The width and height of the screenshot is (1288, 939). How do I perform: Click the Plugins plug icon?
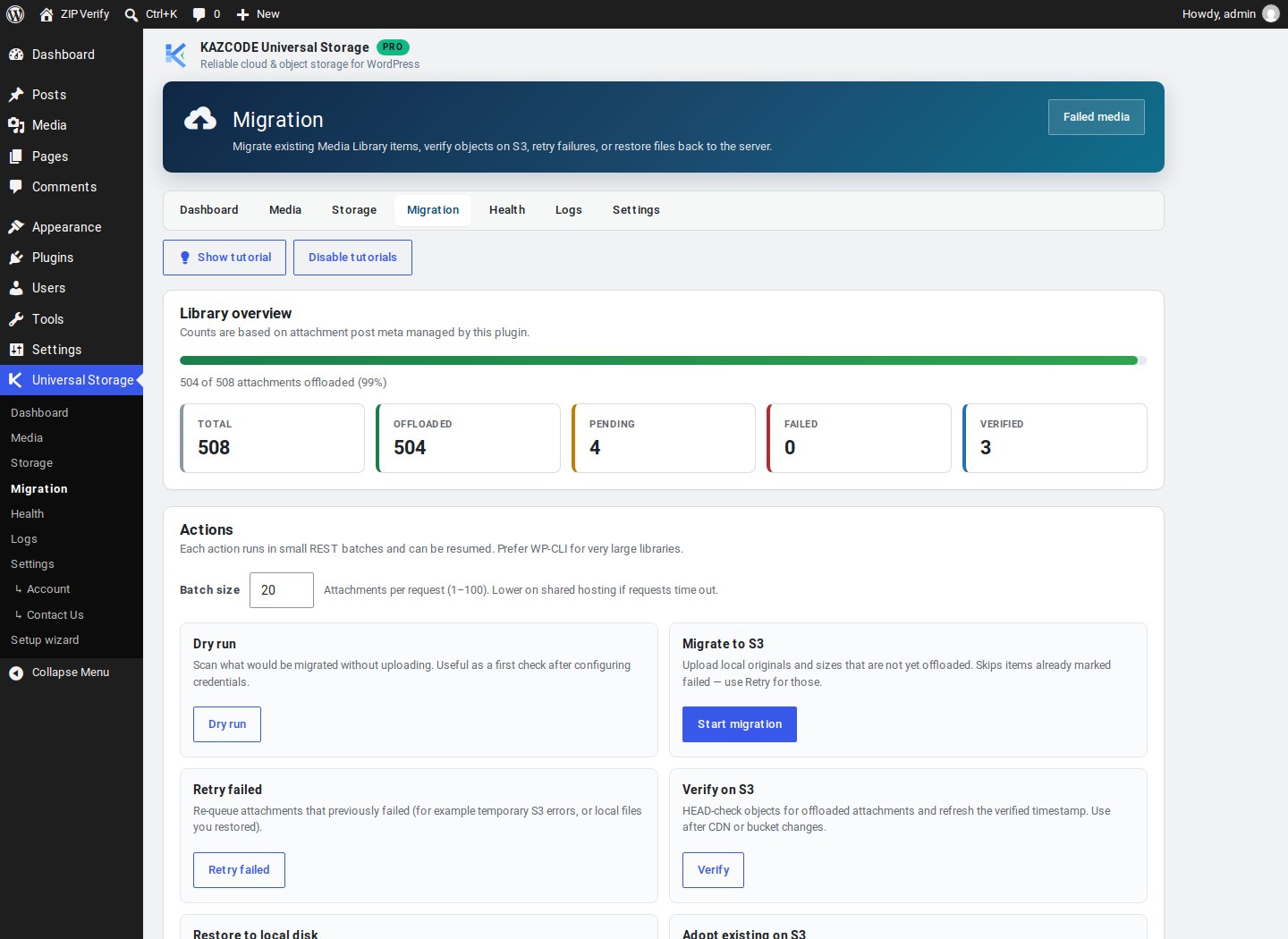pyautogui.click(x=16, y=258)
